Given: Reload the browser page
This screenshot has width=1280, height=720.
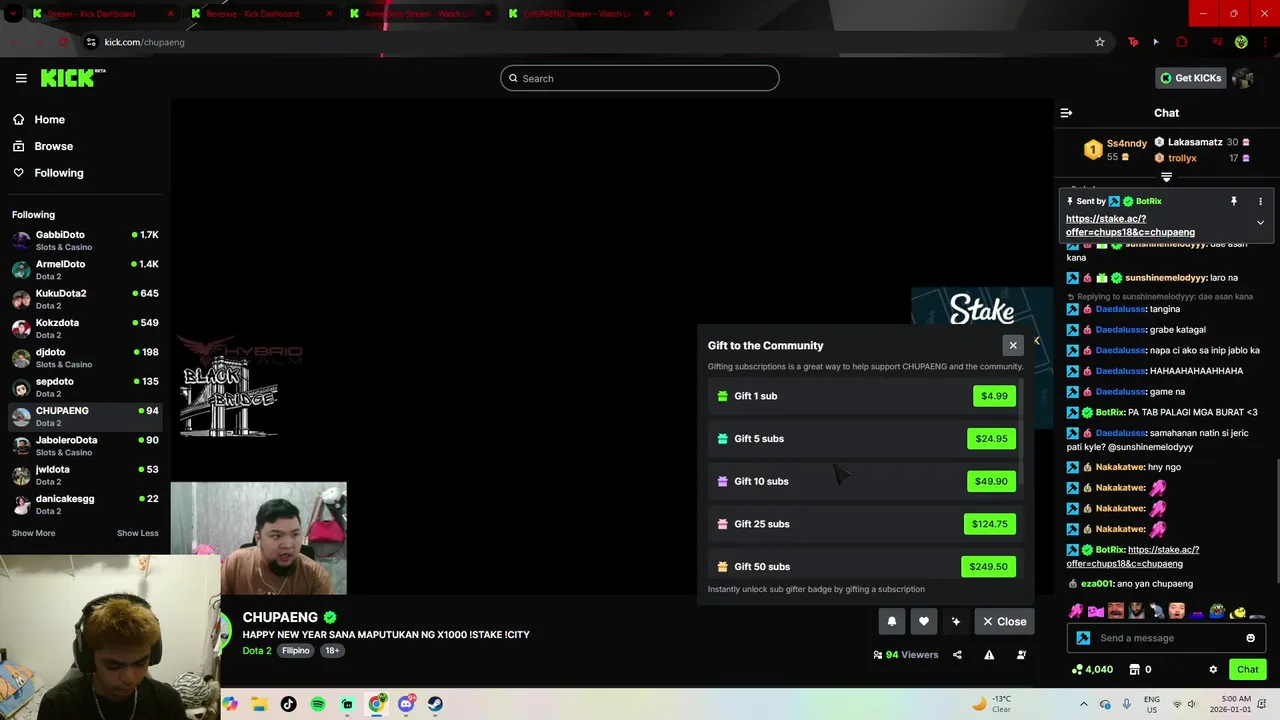Looking at the screenshot, I should click(x=63, y=42).
